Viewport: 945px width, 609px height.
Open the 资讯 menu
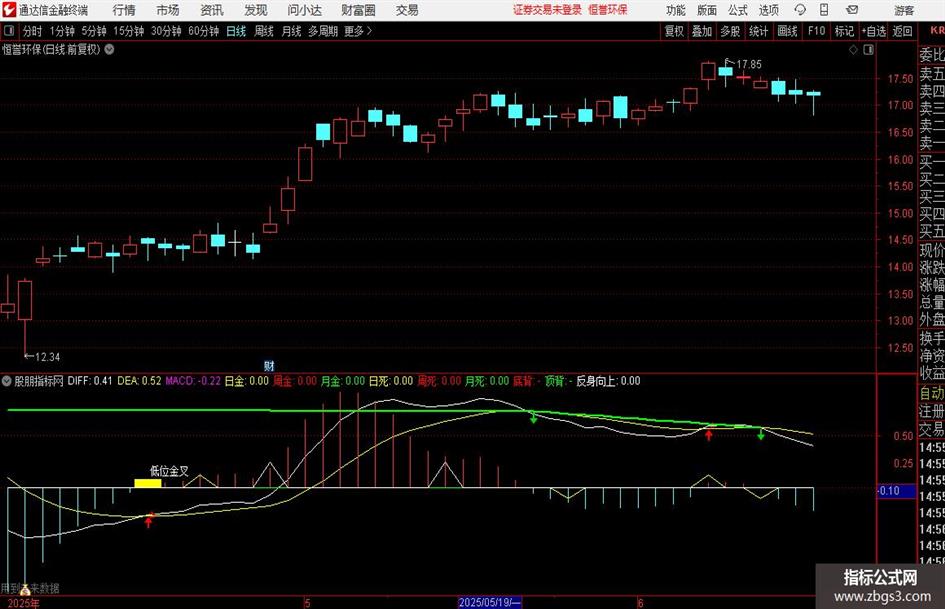[x=212, y=10]
